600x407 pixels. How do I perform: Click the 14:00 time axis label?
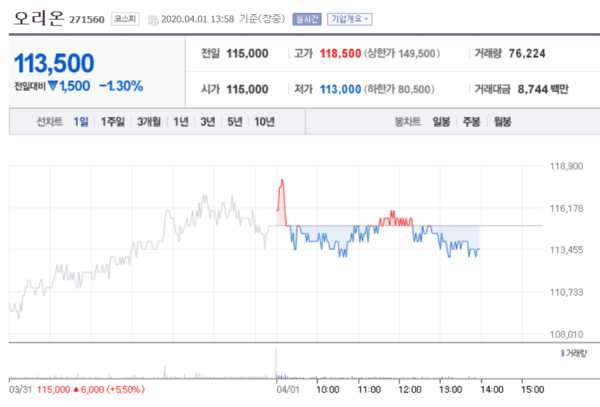[492, 389]
